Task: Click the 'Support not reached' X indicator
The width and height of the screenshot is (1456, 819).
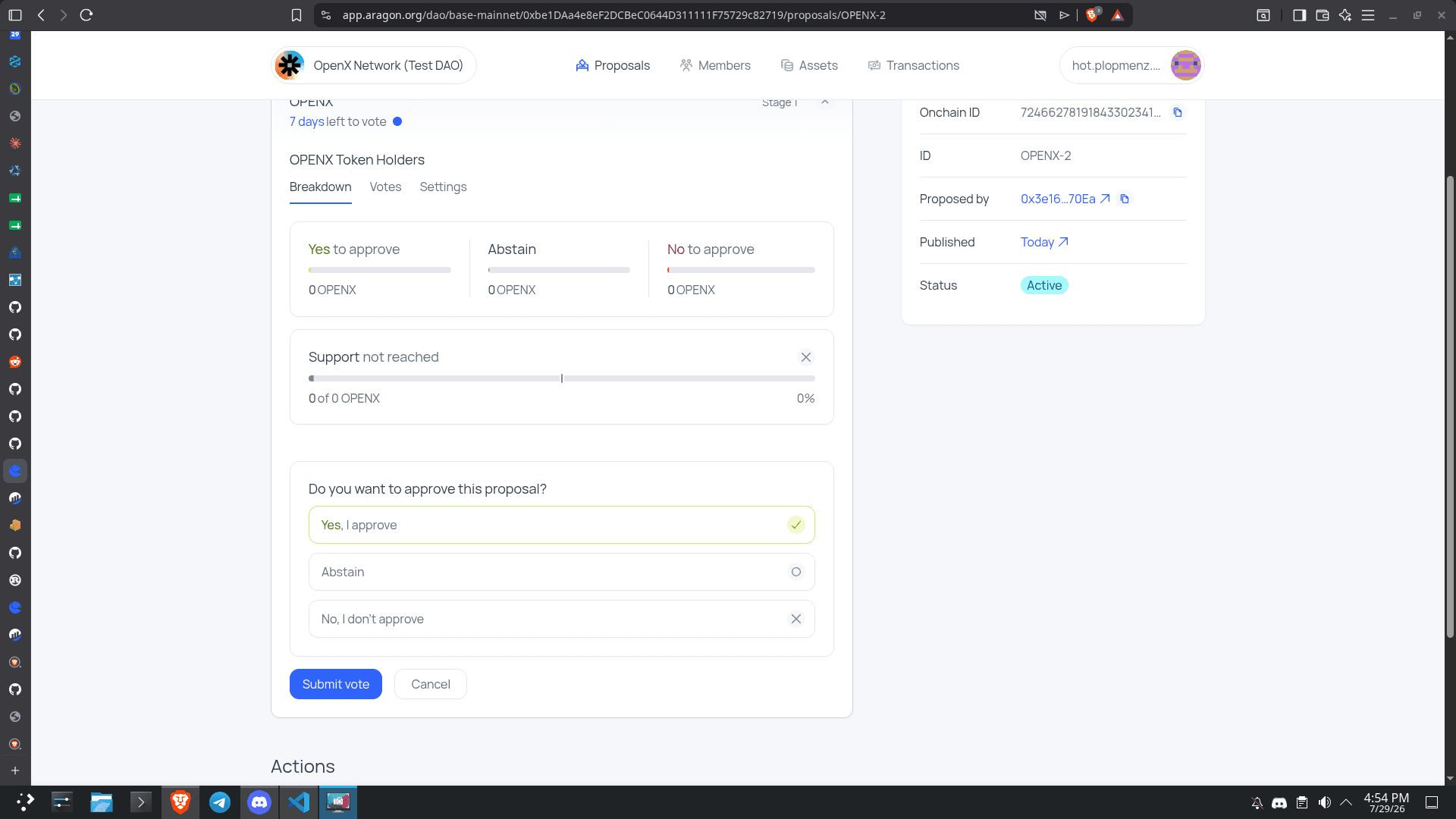Action: [806, 357]
